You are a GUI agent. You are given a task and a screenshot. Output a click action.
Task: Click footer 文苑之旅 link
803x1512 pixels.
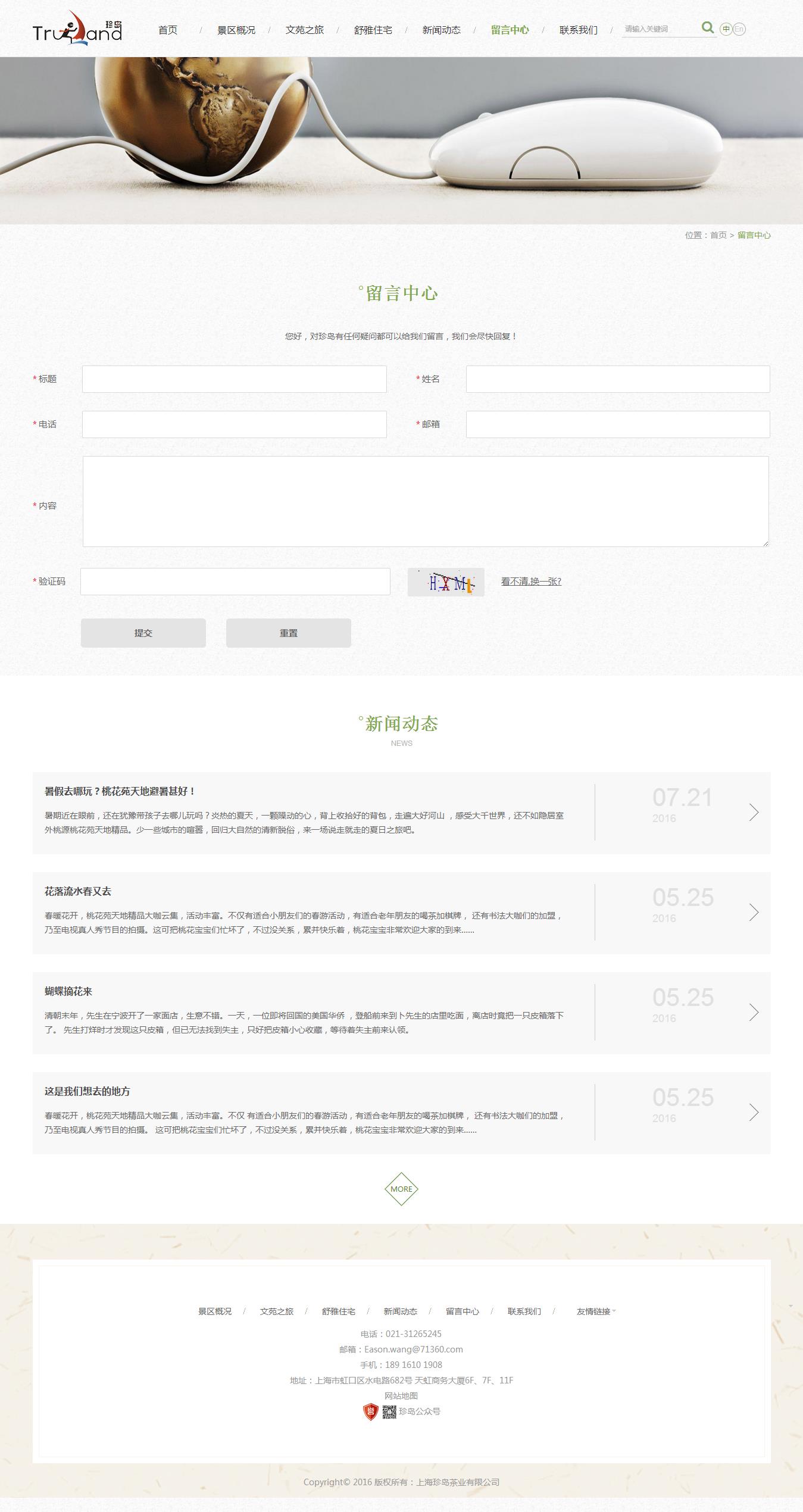[277, 1311]
